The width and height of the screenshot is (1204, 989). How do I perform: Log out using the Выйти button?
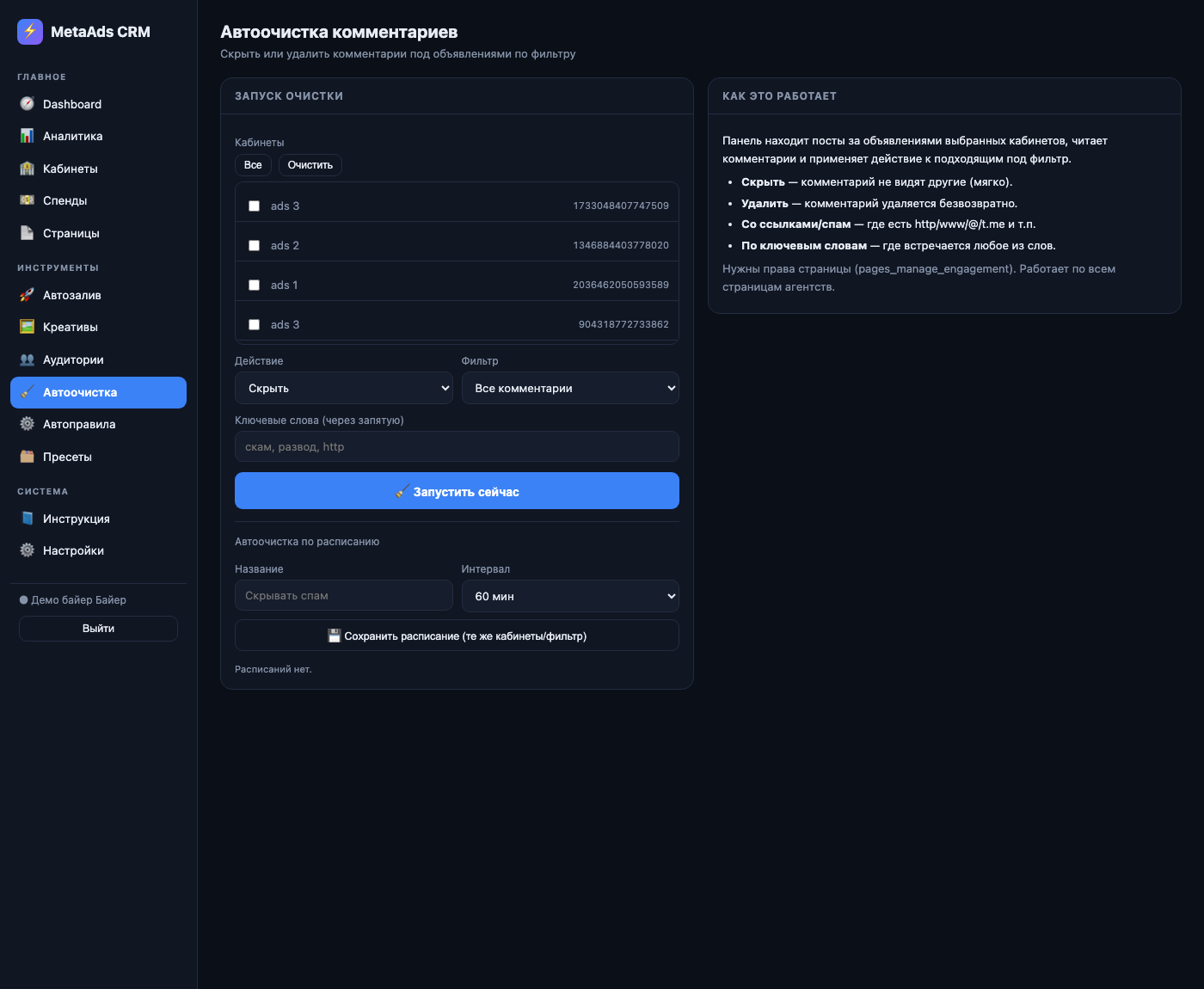98,629
